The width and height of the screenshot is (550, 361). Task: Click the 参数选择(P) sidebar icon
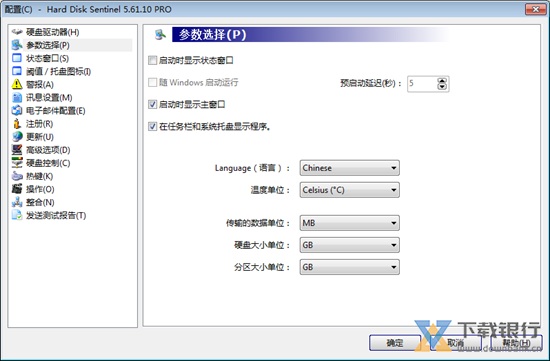(17, 45)
